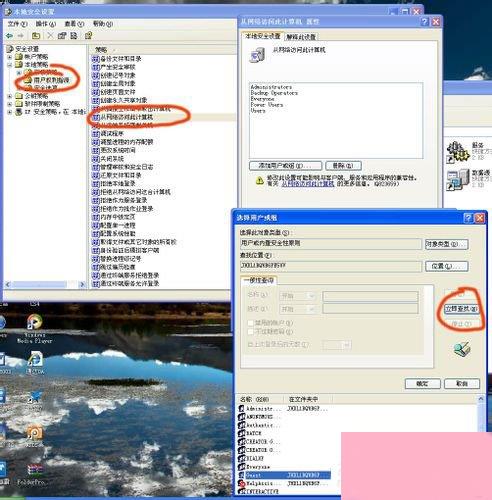The height and width of the screenshot is (500, 492).
Task: Collapse the 本地策略 tree node
Action: tap(10, 65)
